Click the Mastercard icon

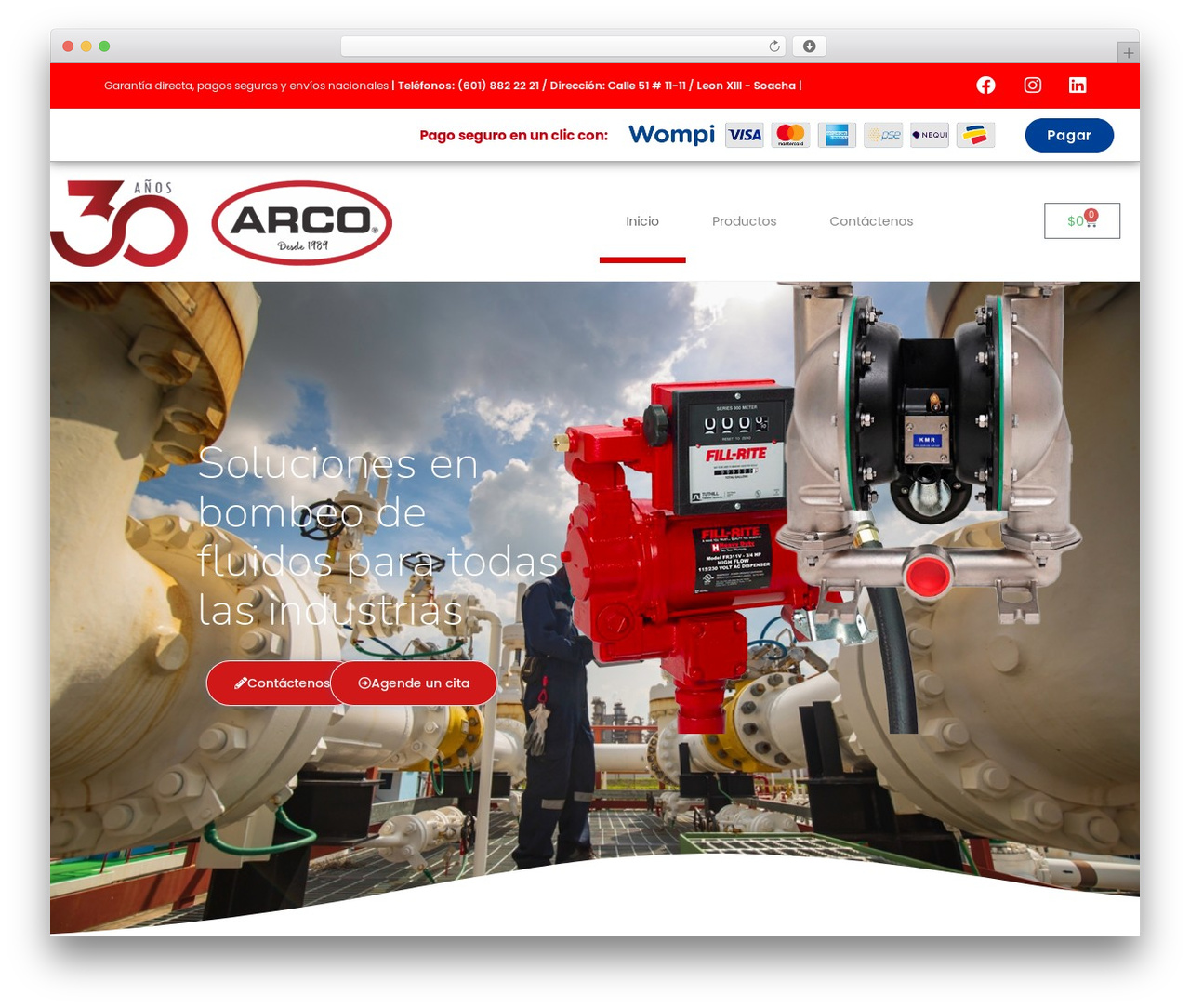790,135
